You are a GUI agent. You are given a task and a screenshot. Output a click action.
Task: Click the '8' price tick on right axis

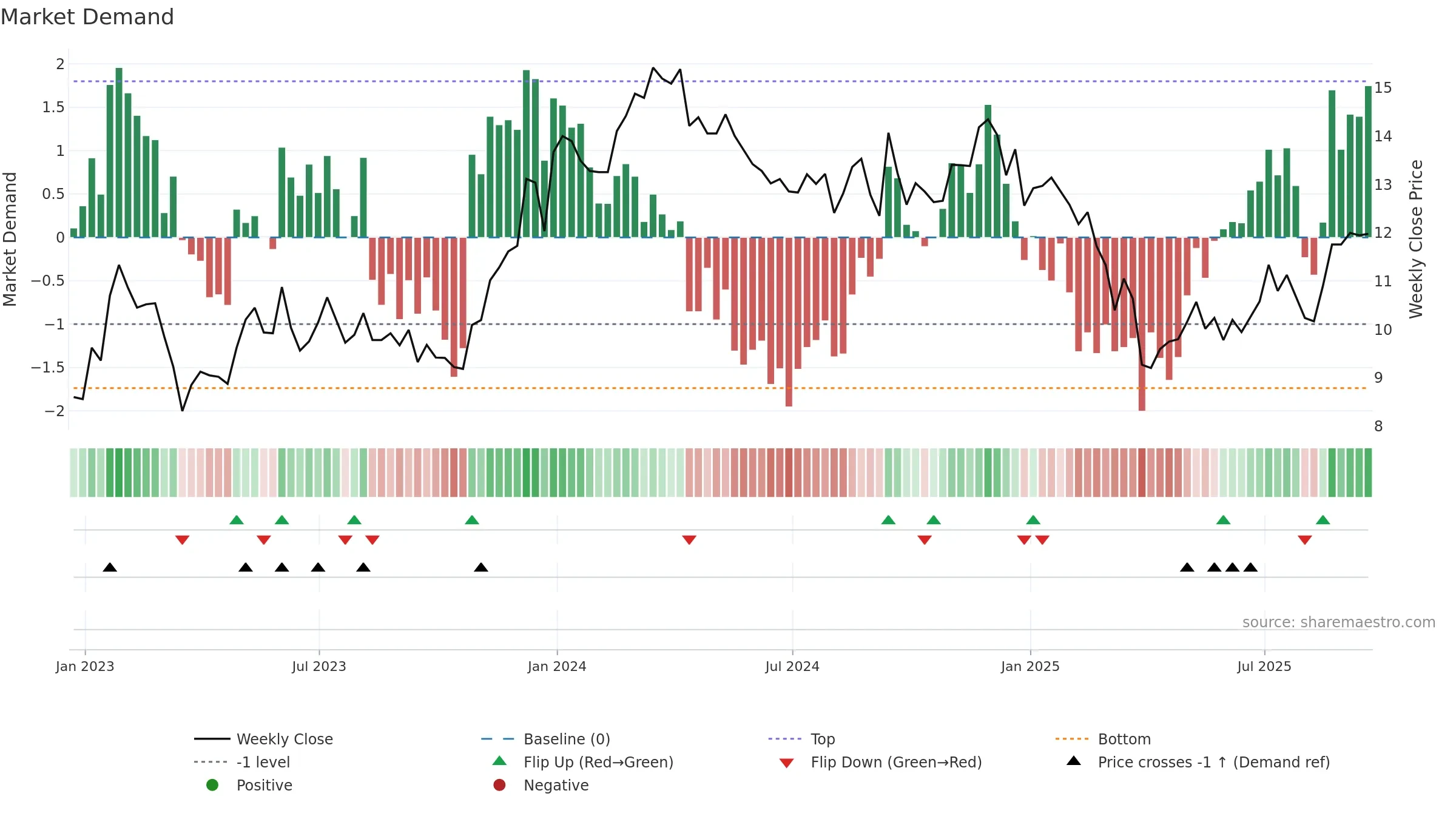point(1378,426)
